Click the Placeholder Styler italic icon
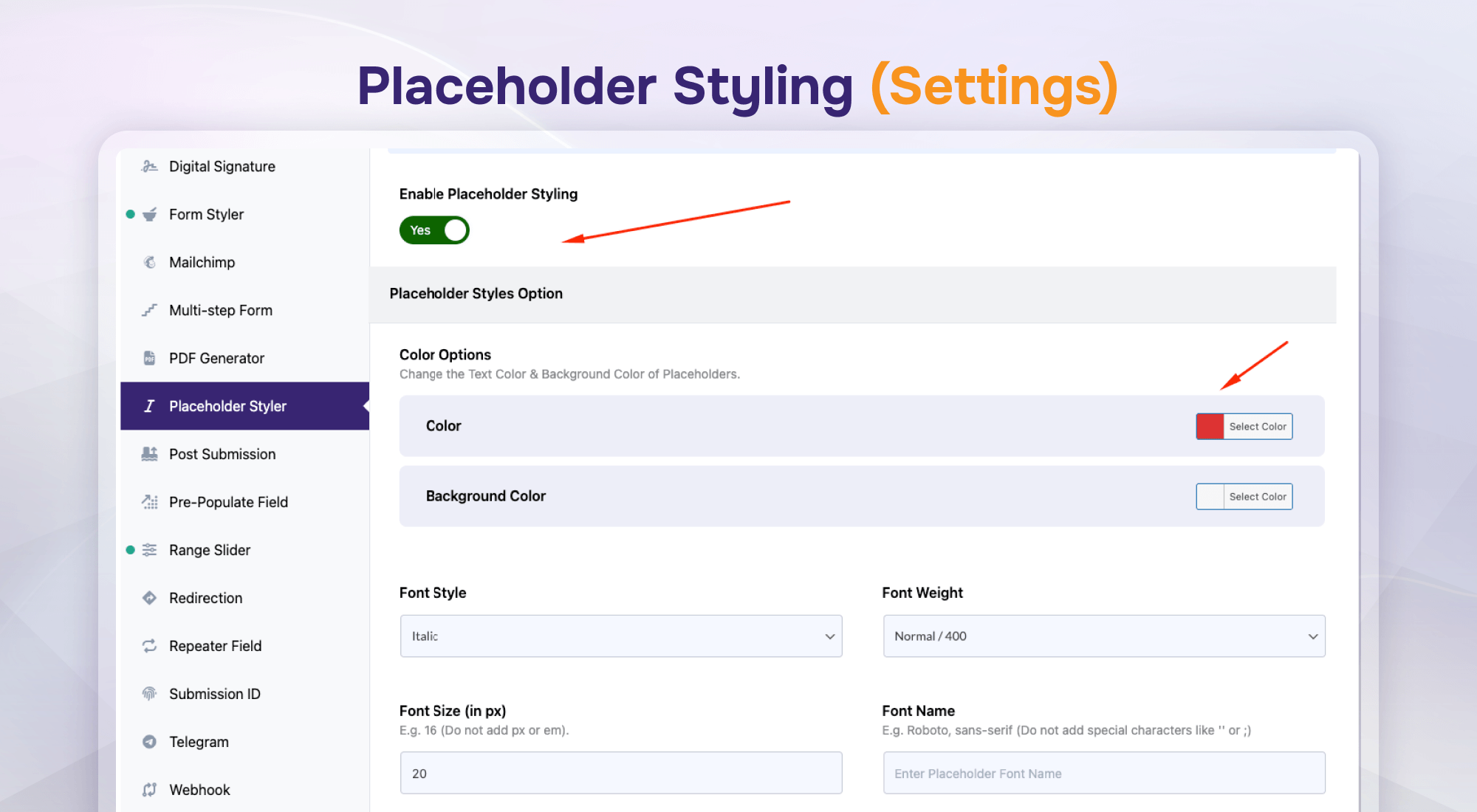This screenshot has height=812, width=1477. (x=149, y=406)
